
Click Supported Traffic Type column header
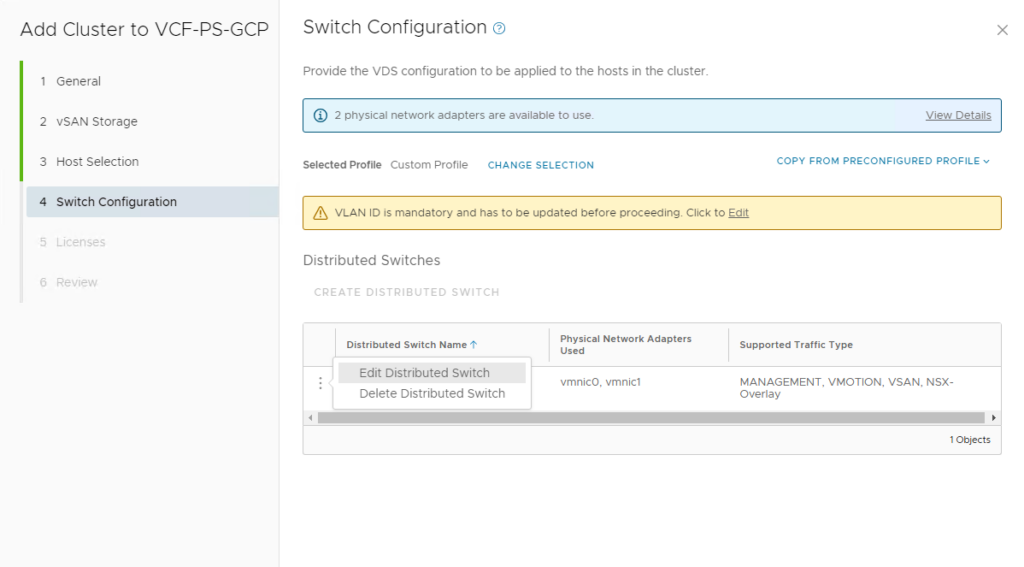tap(796, 345)
